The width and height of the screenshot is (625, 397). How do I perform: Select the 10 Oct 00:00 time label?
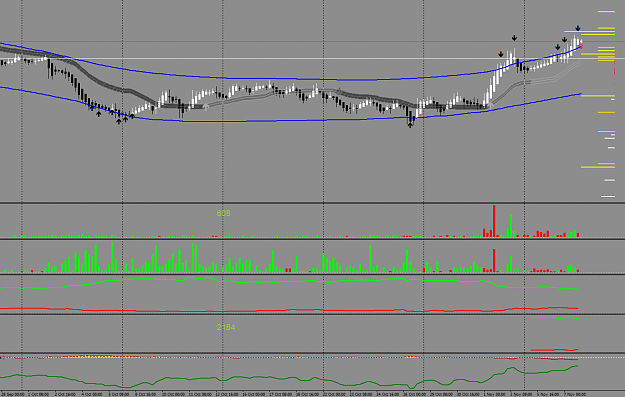[173, 394]
